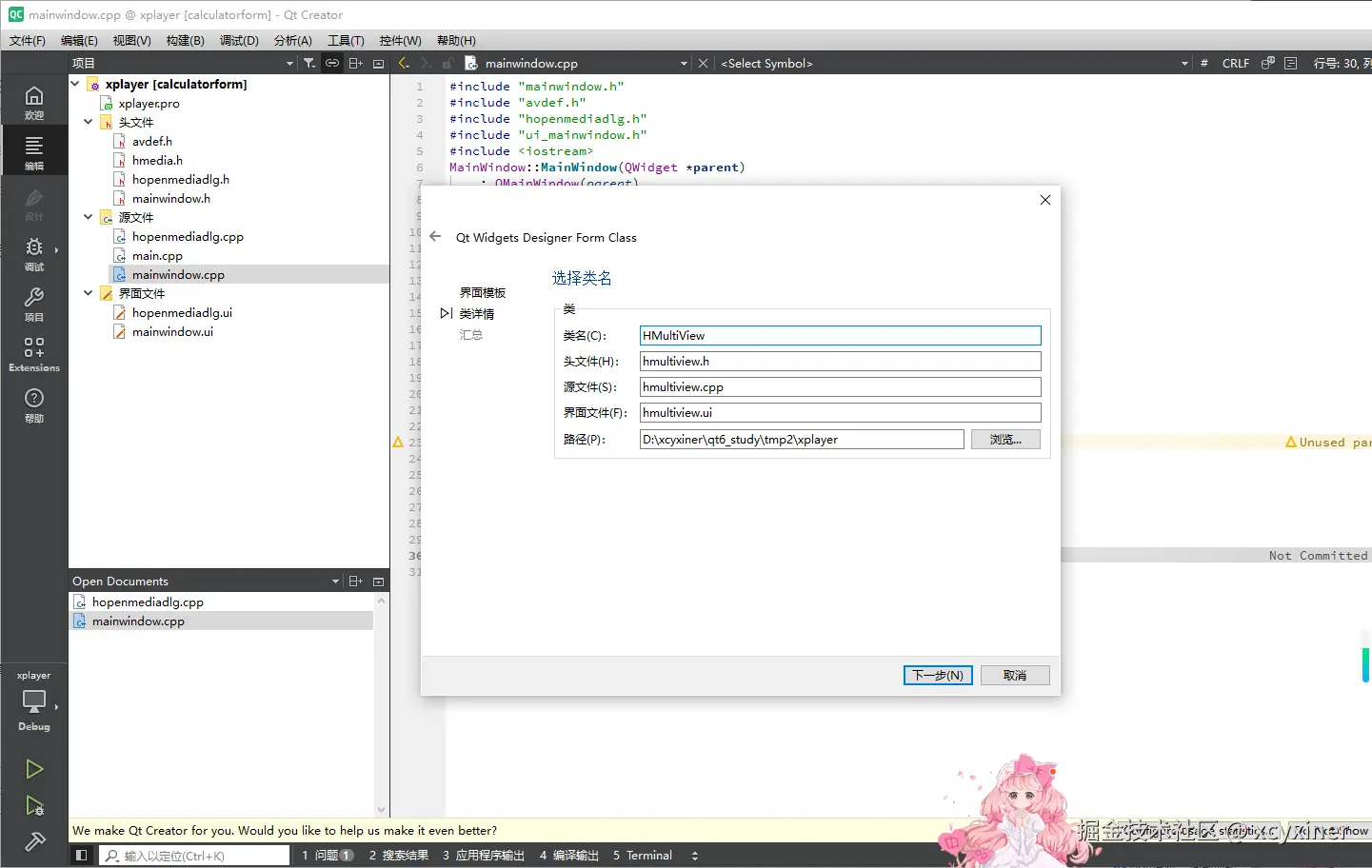Collapse xplayer project tree node
1372x868 pixels.
pos(75,84)
